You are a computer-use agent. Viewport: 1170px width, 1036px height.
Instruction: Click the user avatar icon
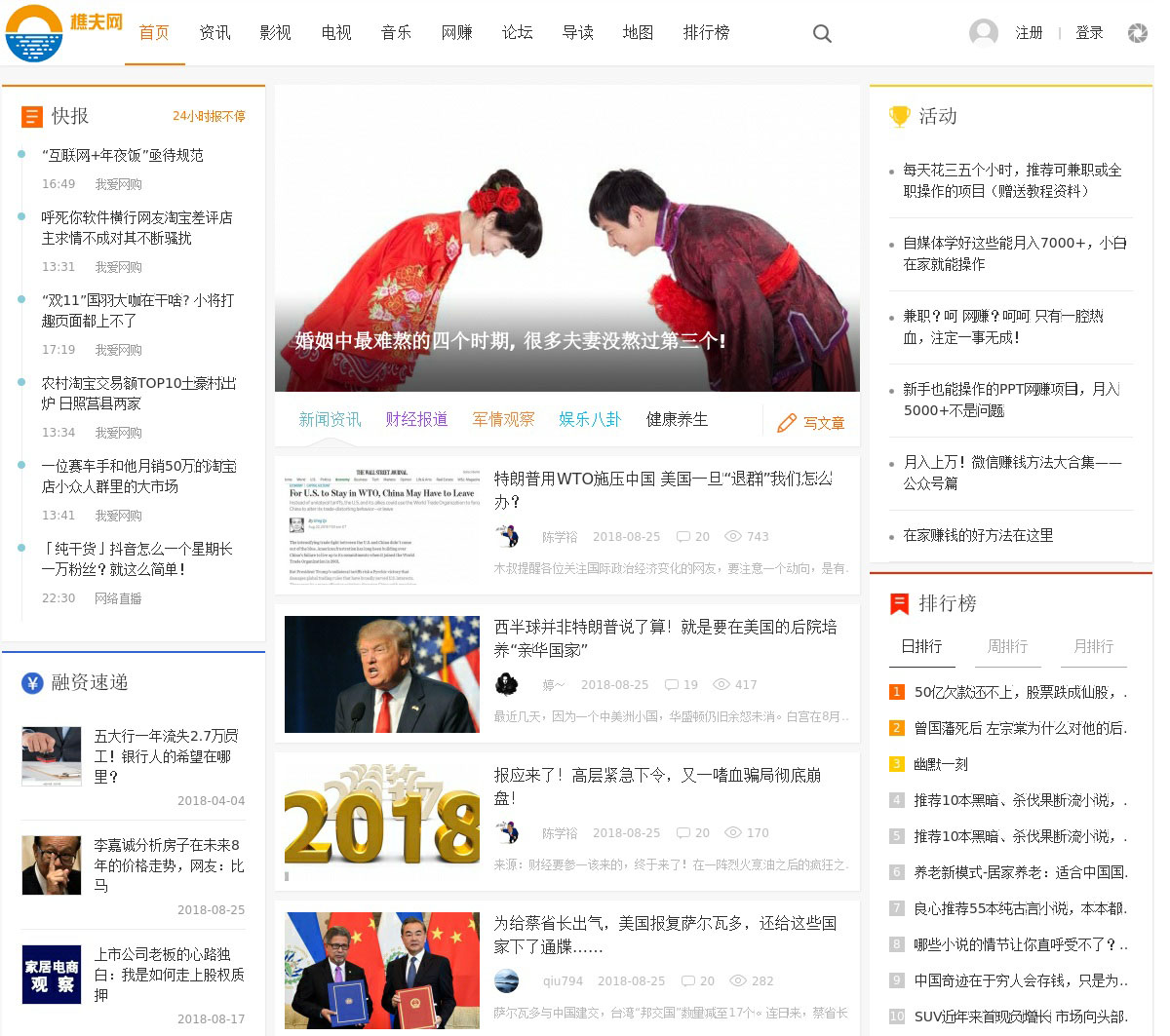[984, 33]
